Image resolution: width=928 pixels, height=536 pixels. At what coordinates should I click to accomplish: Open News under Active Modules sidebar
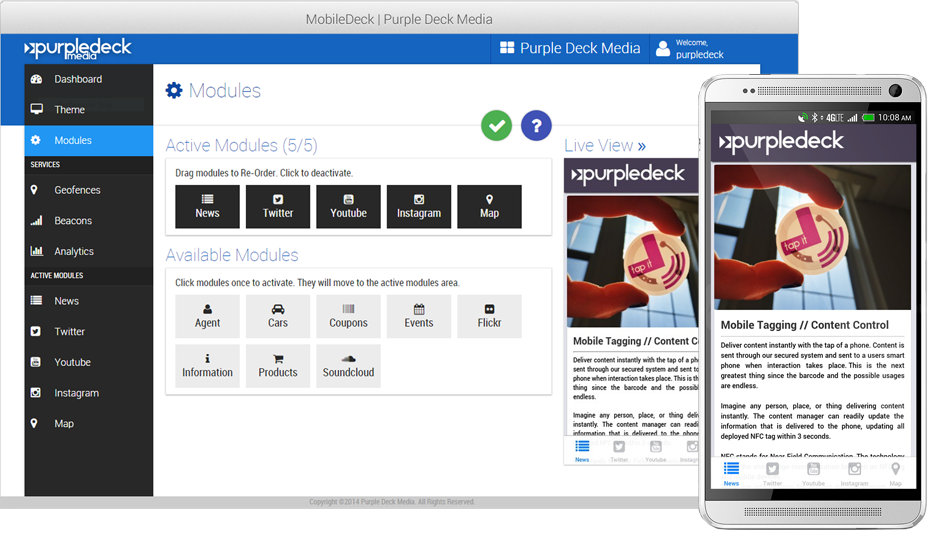coord(89,301)
